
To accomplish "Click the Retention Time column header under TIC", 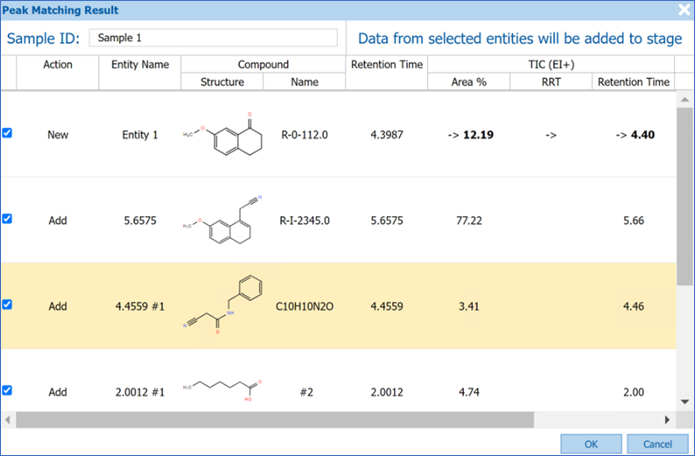I will [x=634, y=81].
